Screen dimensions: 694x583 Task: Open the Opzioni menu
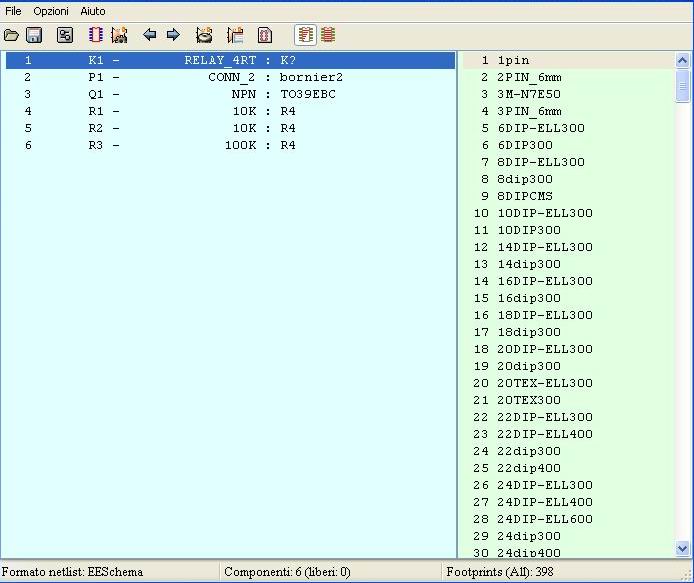[x=51, y=11]
